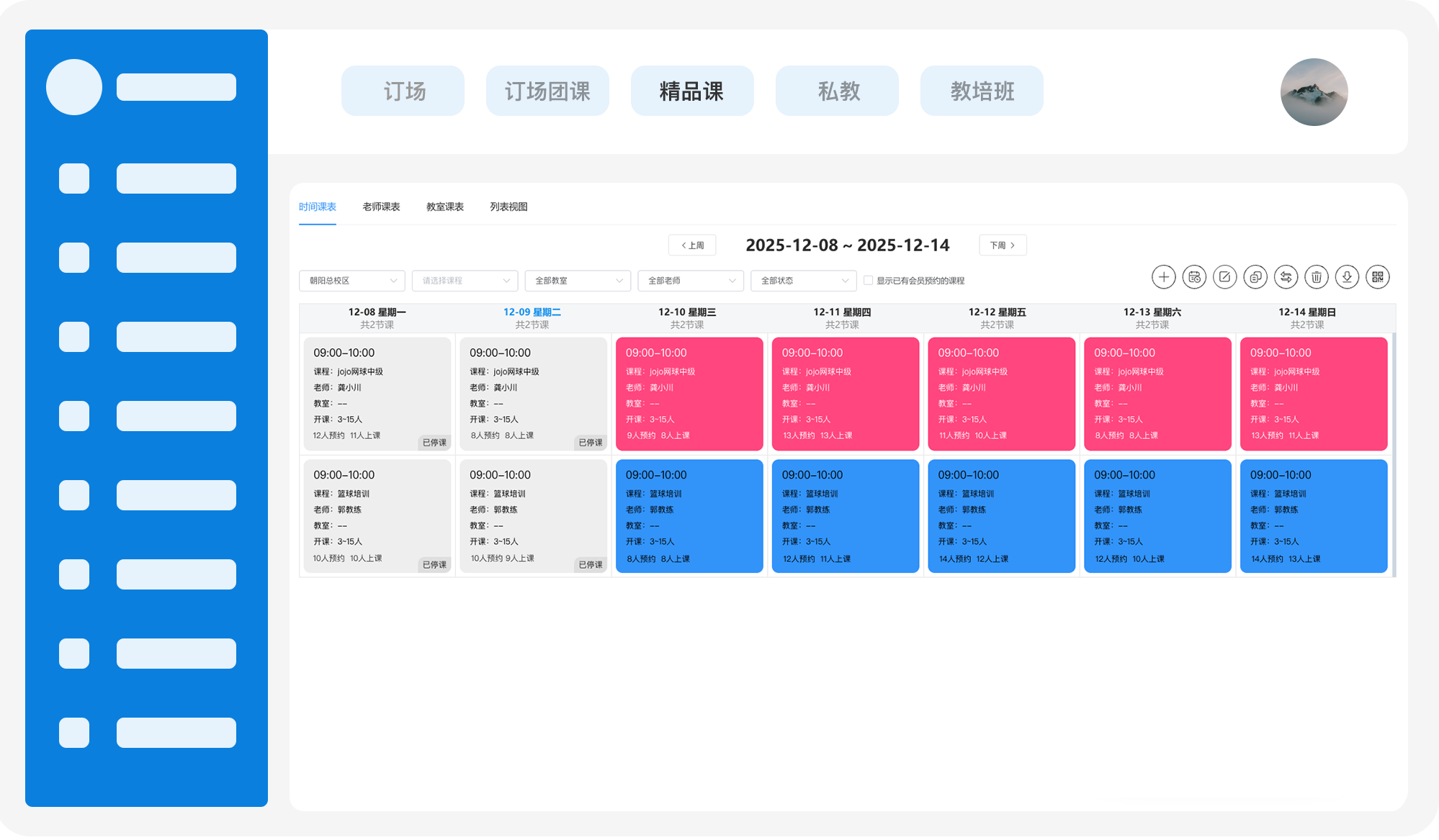
Task: Click the add course plus icon
Action: pyautogui.click(x=1163, y=277)
